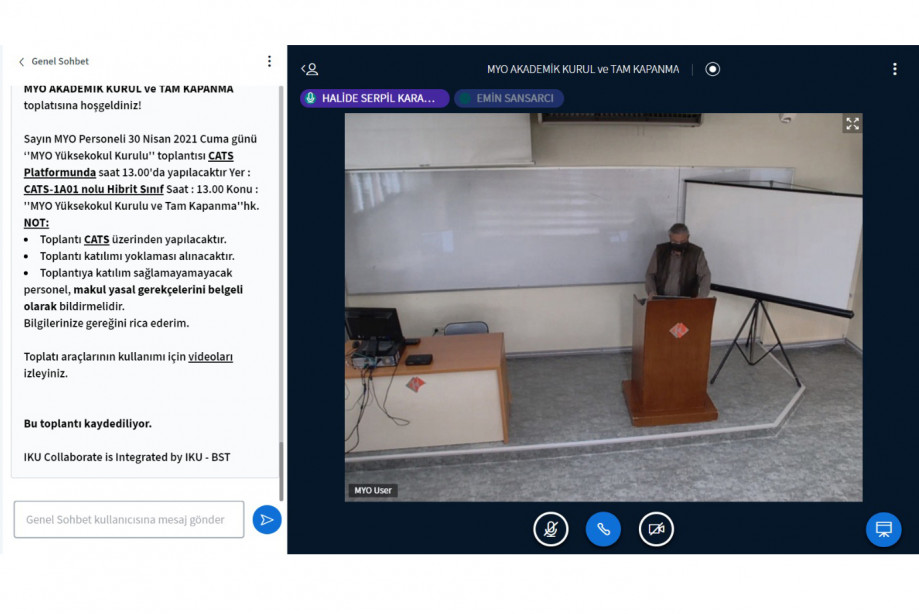The height and width of the screenshot is (614, 919).
Task: Select the EMİN SANSARCI participant chip
Action: pyautogui.click(x=509, y=98)
